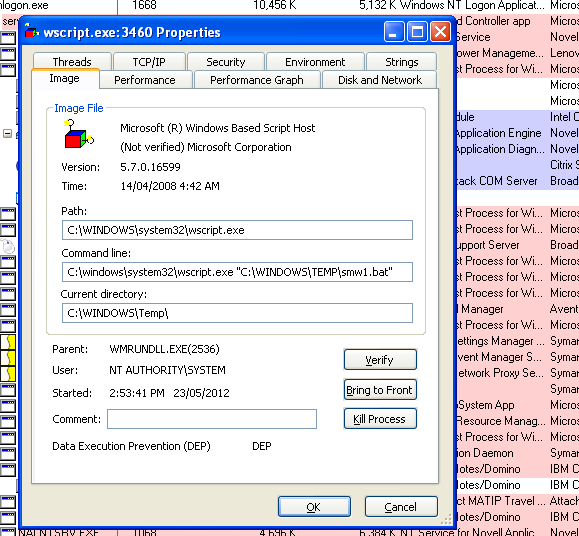
Task: Click the 1668 PID cell in Process Explorer
Action: click(x=144, y=5)
